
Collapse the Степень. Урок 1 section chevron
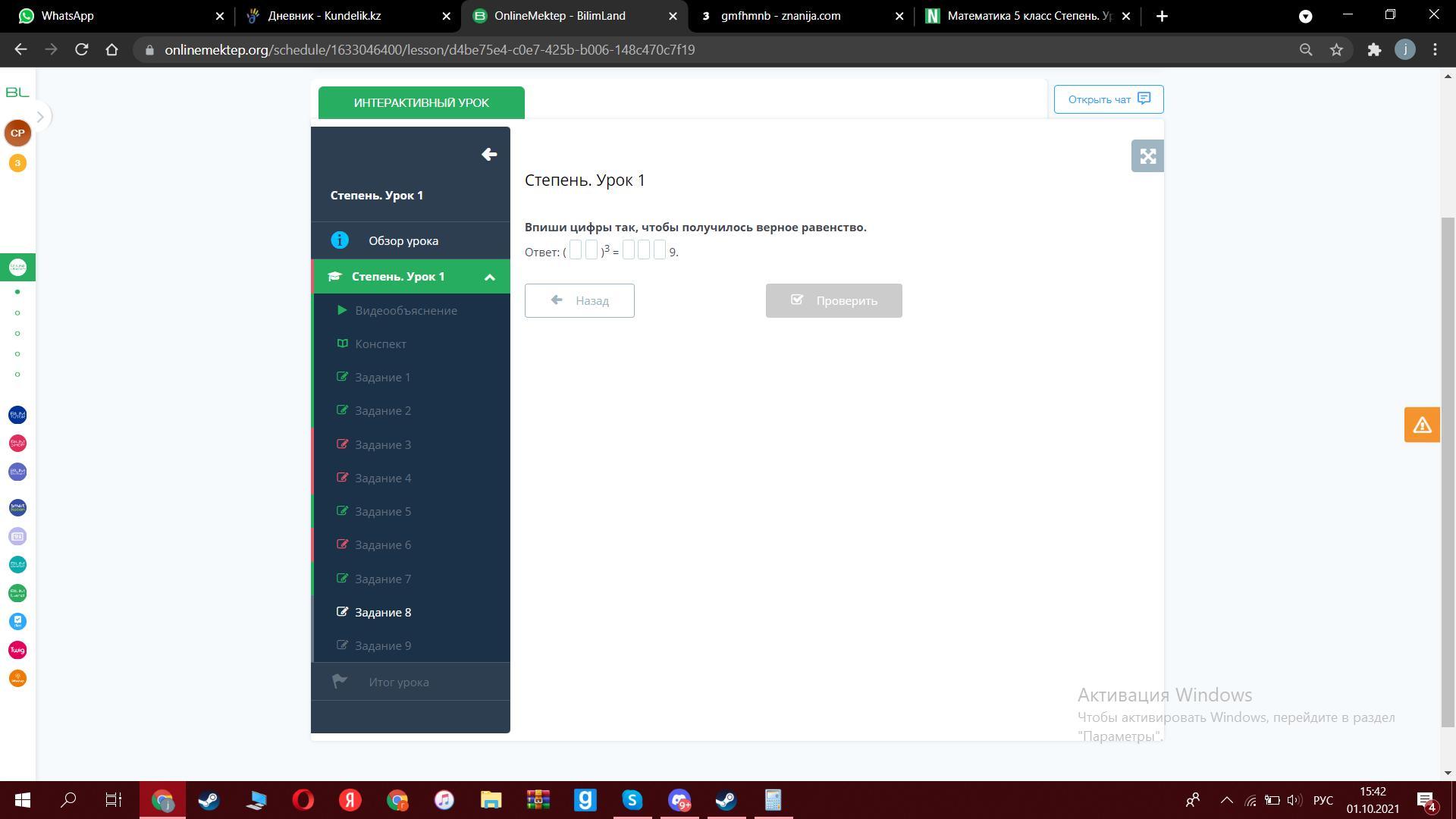490,278
